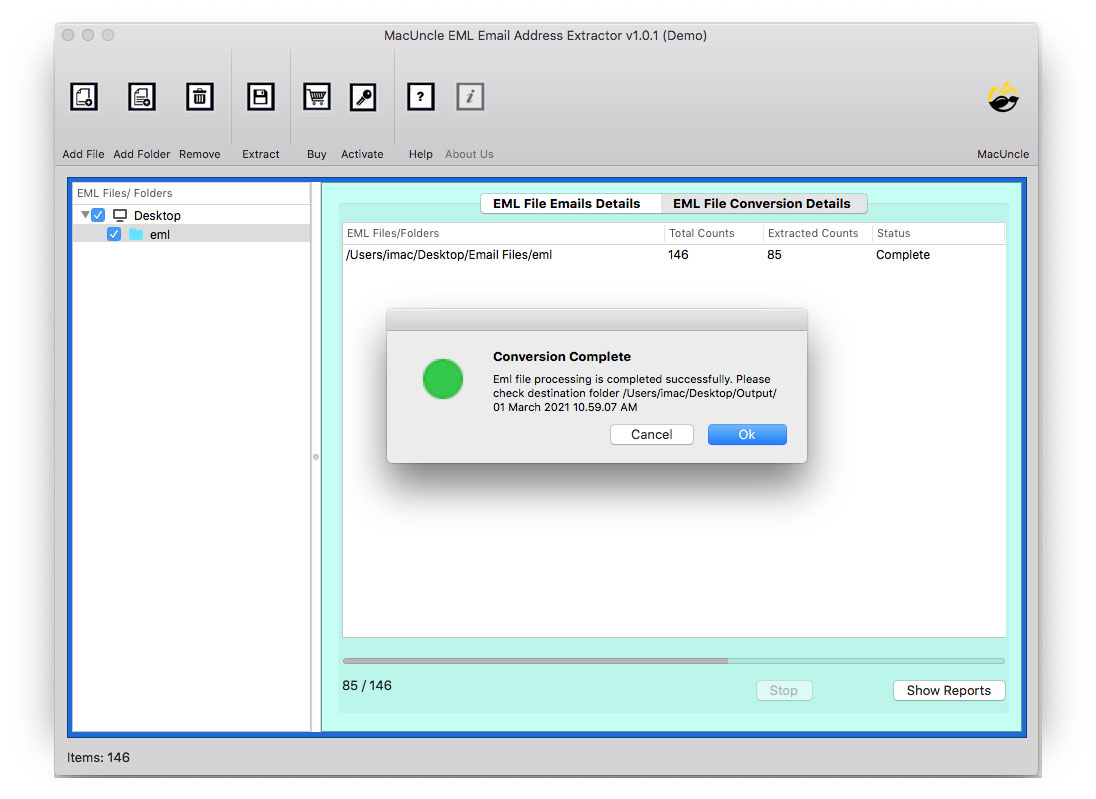This screenshot has width=1096, height=799.
Task: Click the About Us label text
Action: [470, 154]
